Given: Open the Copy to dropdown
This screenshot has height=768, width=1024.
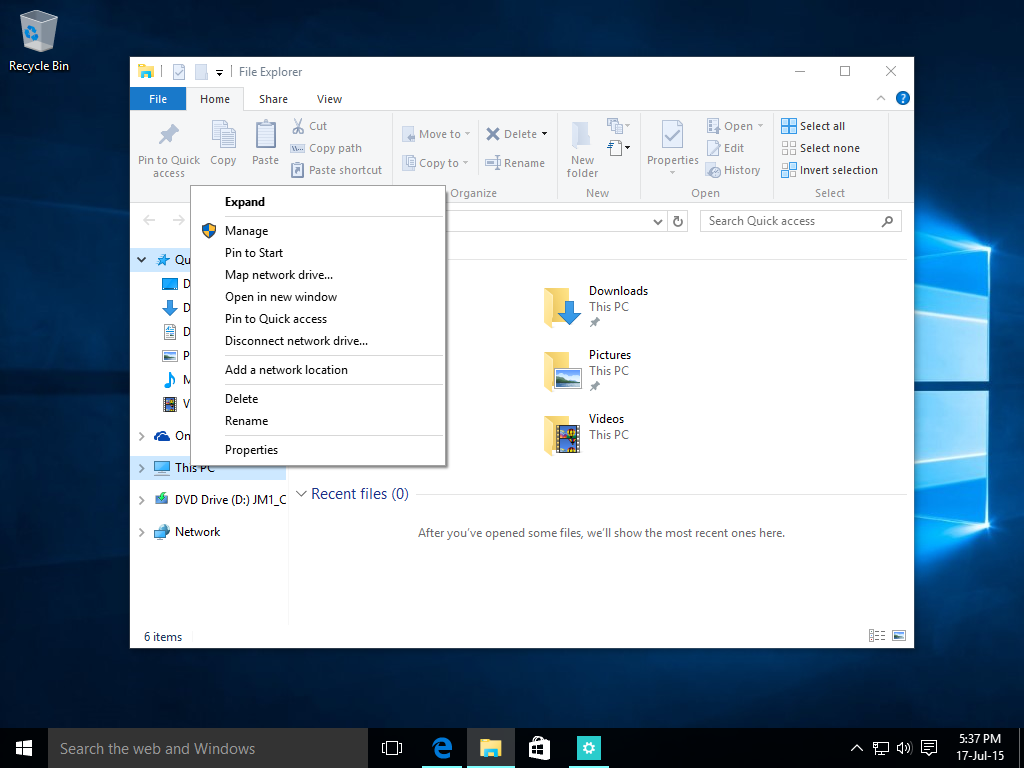Looking at the screenshot, I should 436,163.
